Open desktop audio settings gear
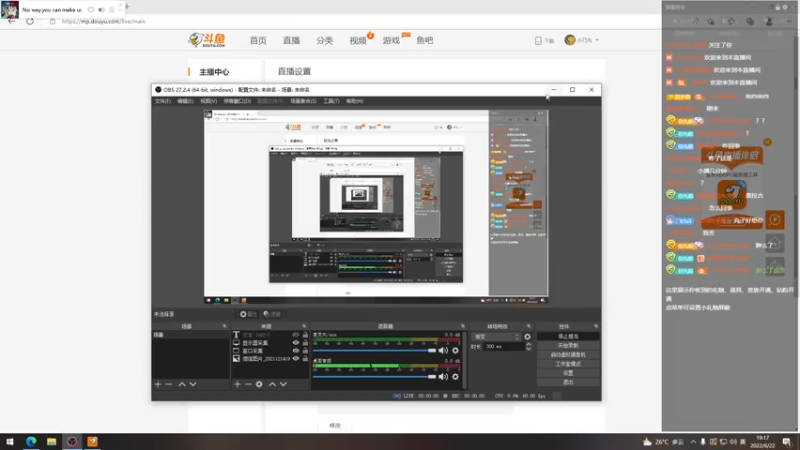 456,377
